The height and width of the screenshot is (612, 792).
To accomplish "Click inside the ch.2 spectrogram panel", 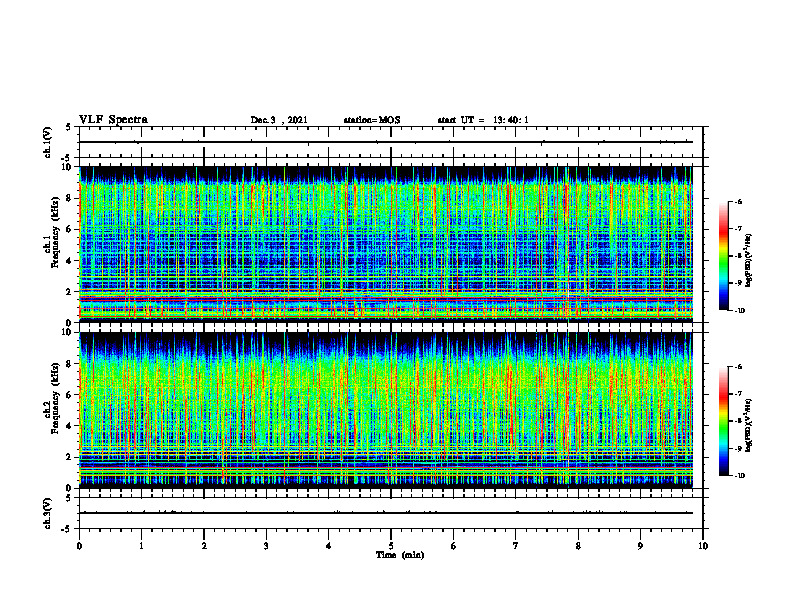I will (386, 410).
